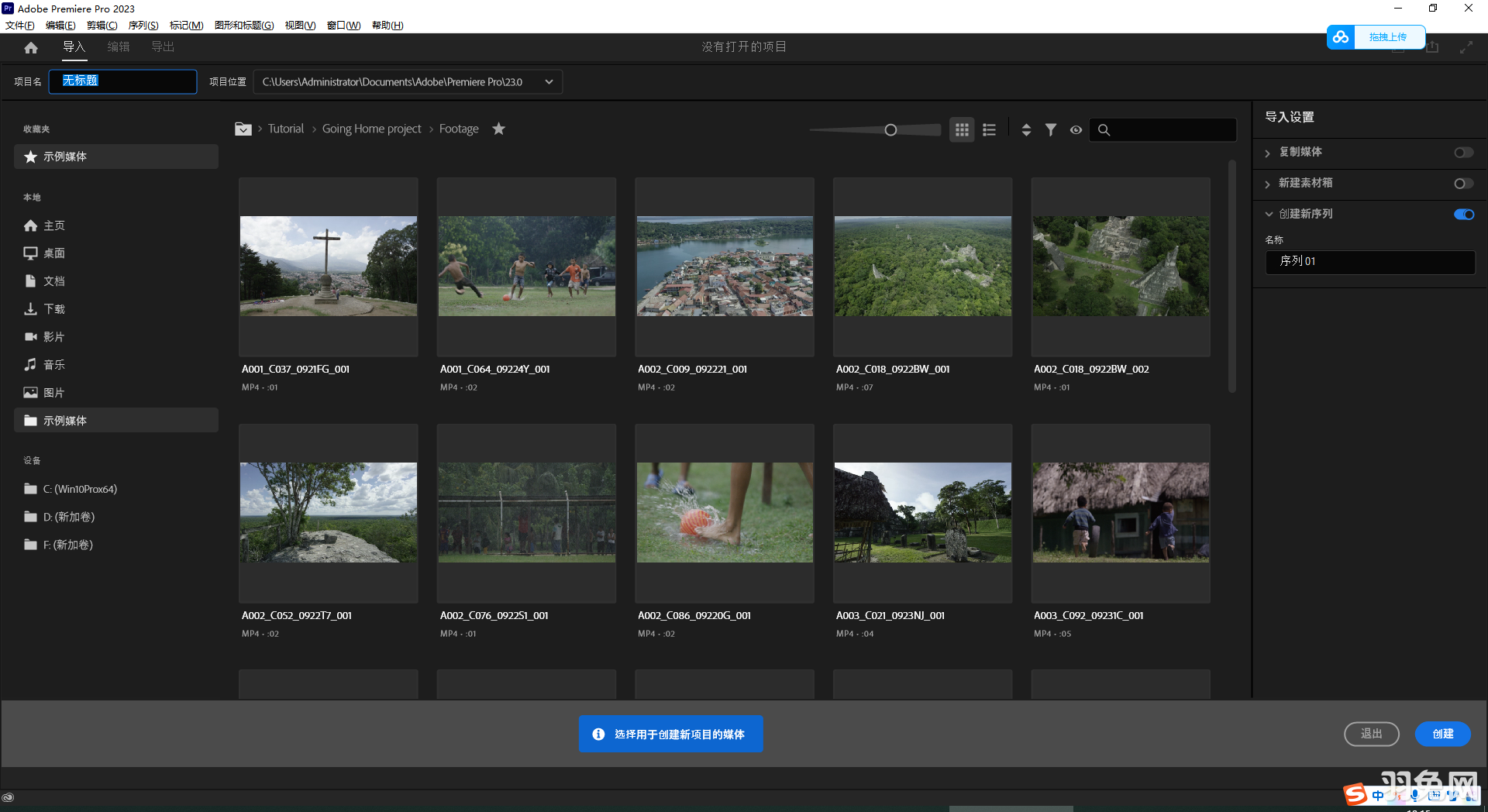The image size is (1488, 812).
Task: Disable 创建新序列 (Create New Sequence) toggle
Action: tap(1463, 214)
